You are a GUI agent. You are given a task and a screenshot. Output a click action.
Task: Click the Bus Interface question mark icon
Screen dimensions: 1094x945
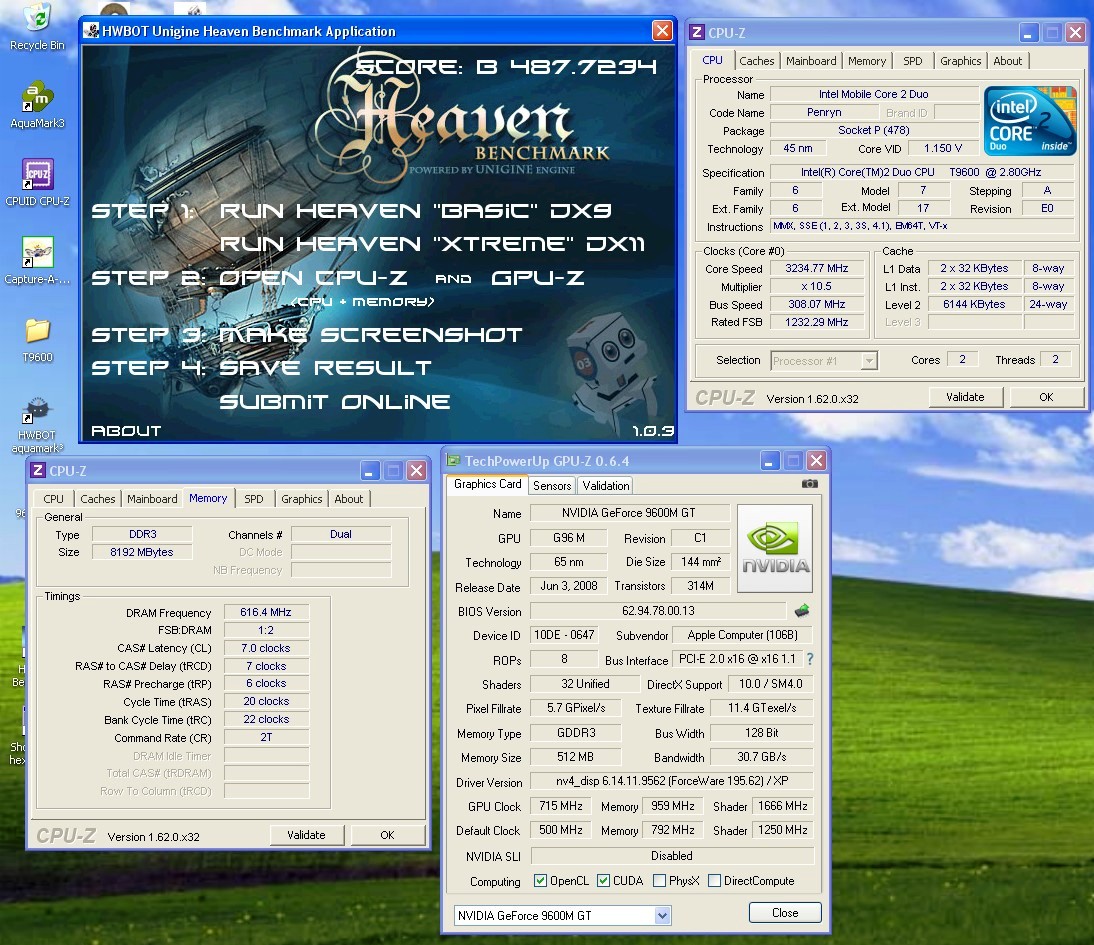click(810, 659)
